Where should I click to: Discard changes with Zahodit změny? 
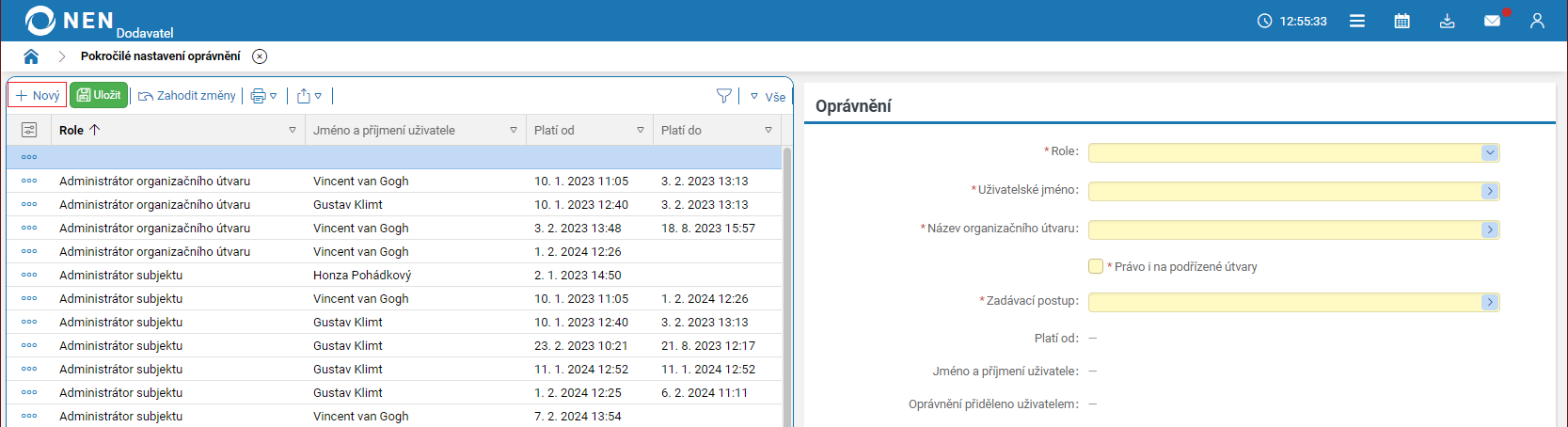pos(187,96)
